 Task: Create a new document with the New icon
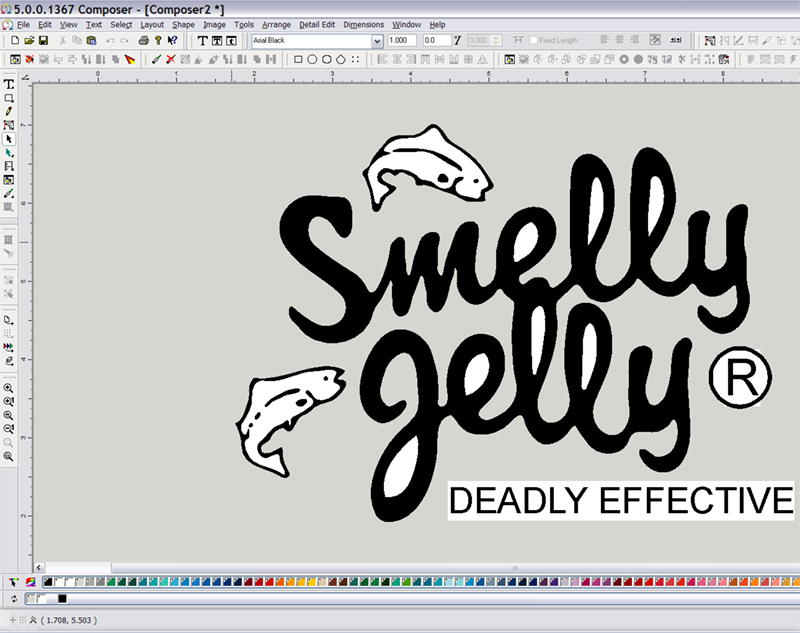pos(15,40)
